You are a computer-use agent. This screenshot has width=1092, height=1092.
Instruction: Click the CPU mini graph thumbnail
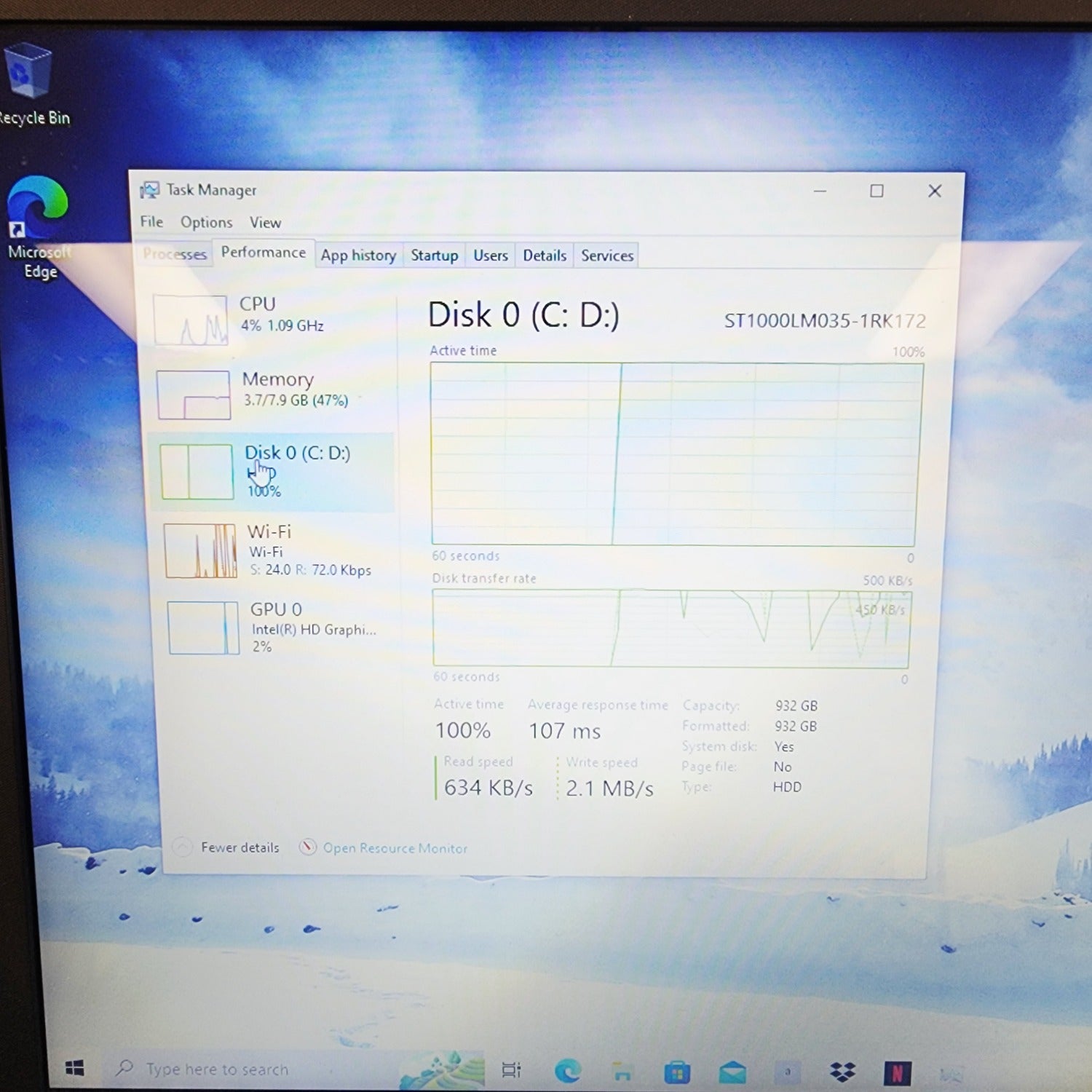191,320
